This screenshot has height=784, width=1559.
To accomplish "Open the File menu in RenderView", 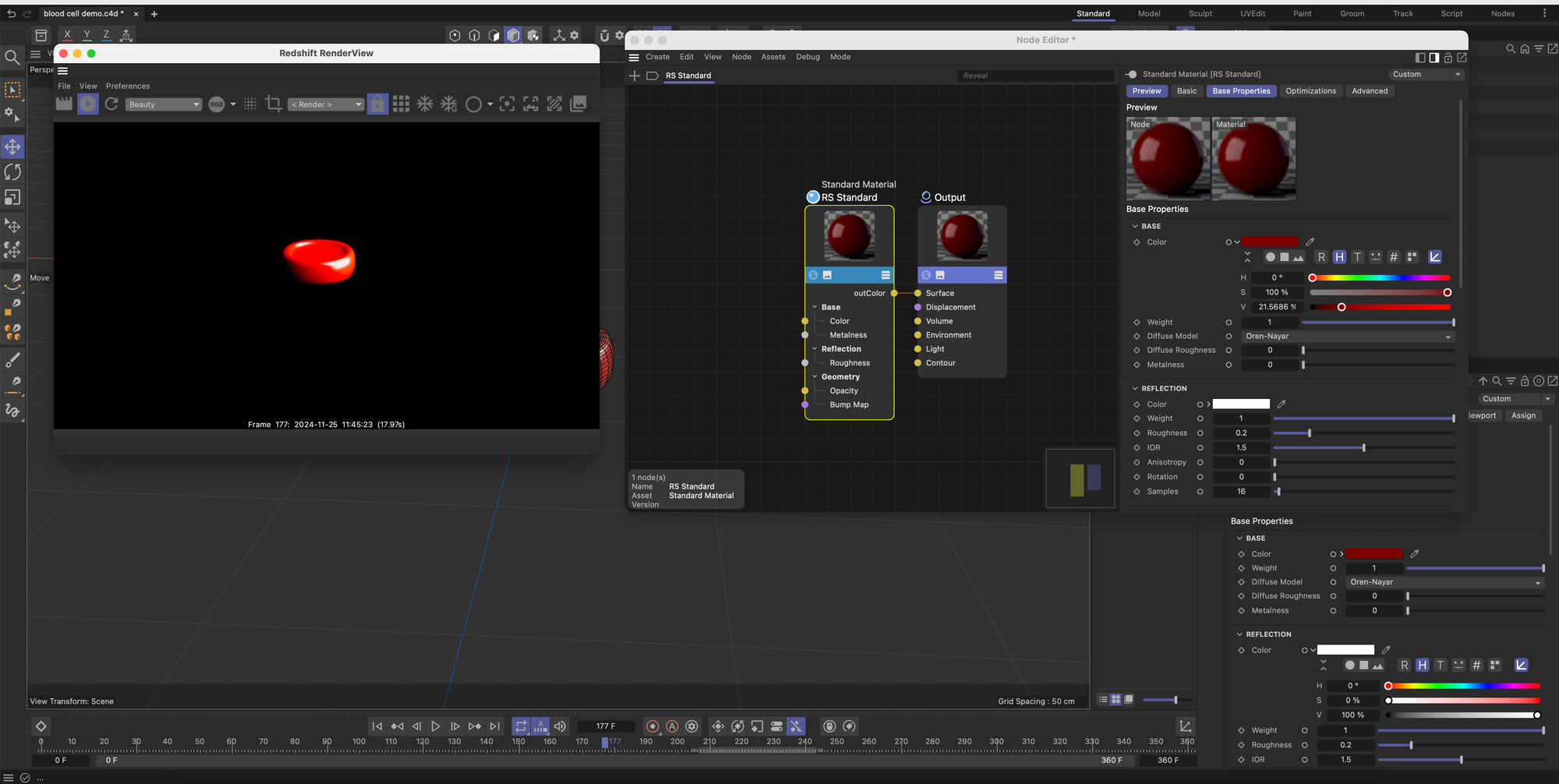I will (65, 87).
